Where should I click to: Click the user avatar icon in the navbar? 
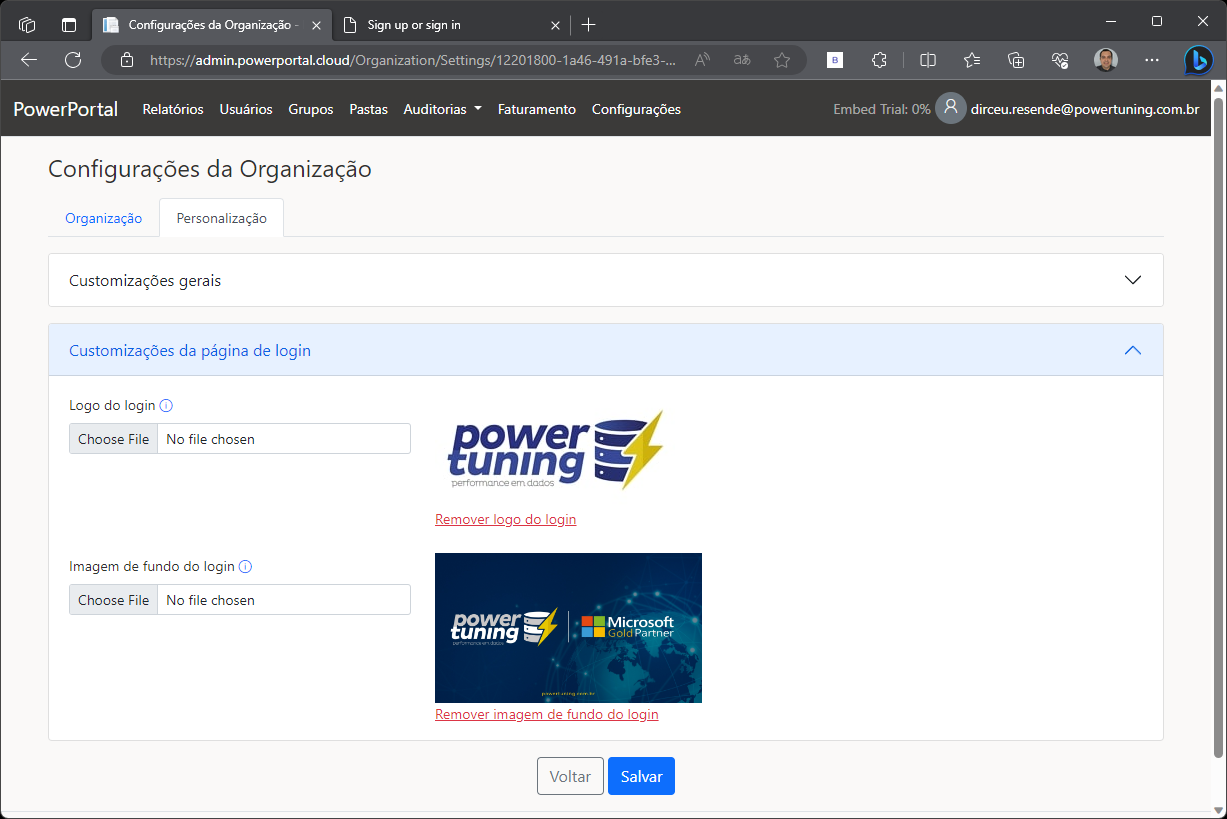coord(950,109)
